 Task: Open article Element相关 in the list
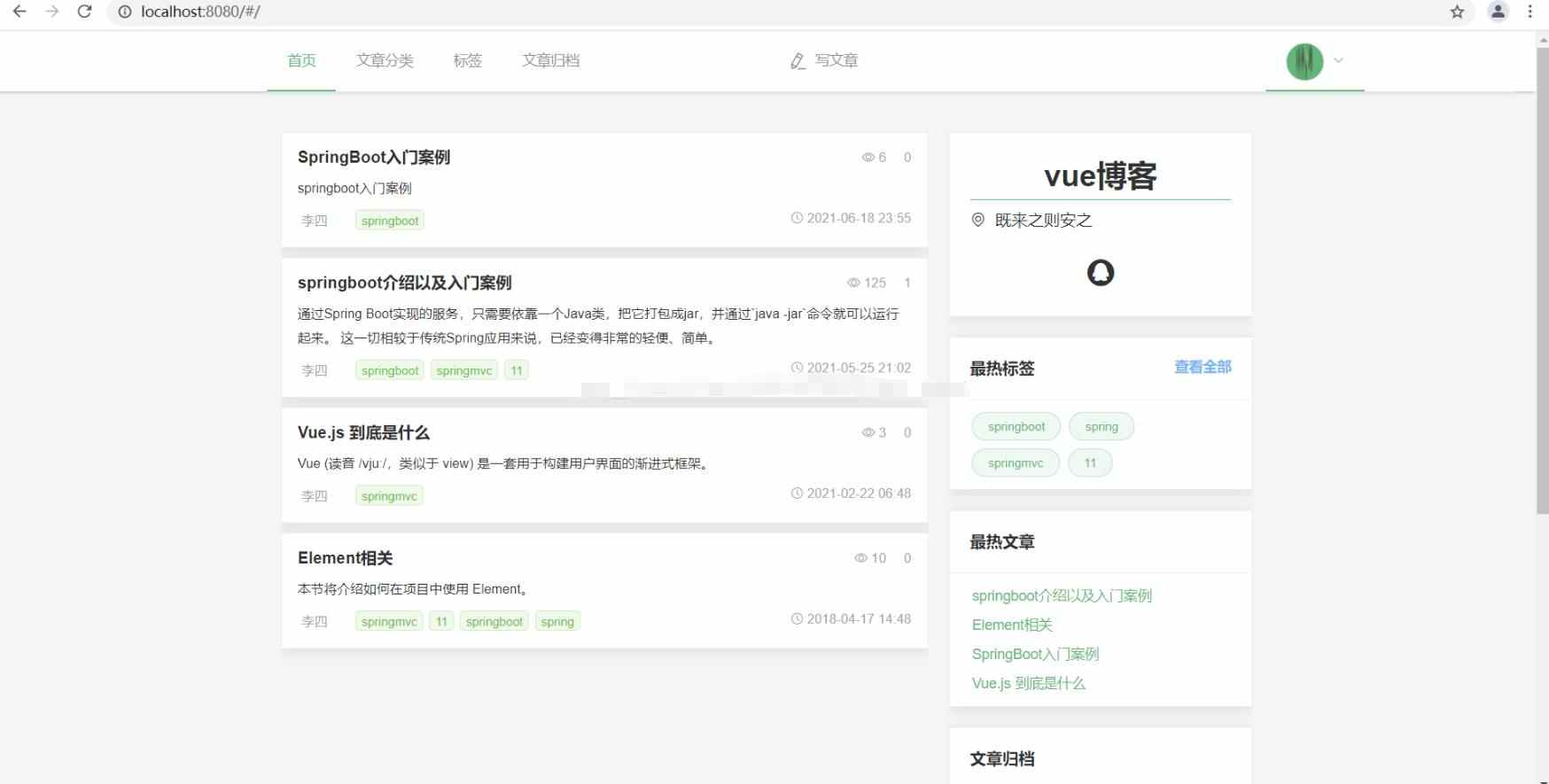point(346,558)
